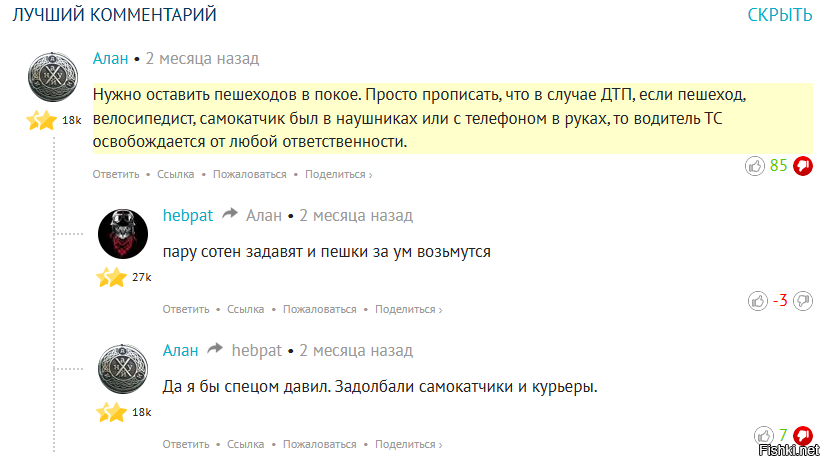825x462 pixels.
Task: Hide the best comment via СКРЫТЬ
Action: [x=780, y=15]
